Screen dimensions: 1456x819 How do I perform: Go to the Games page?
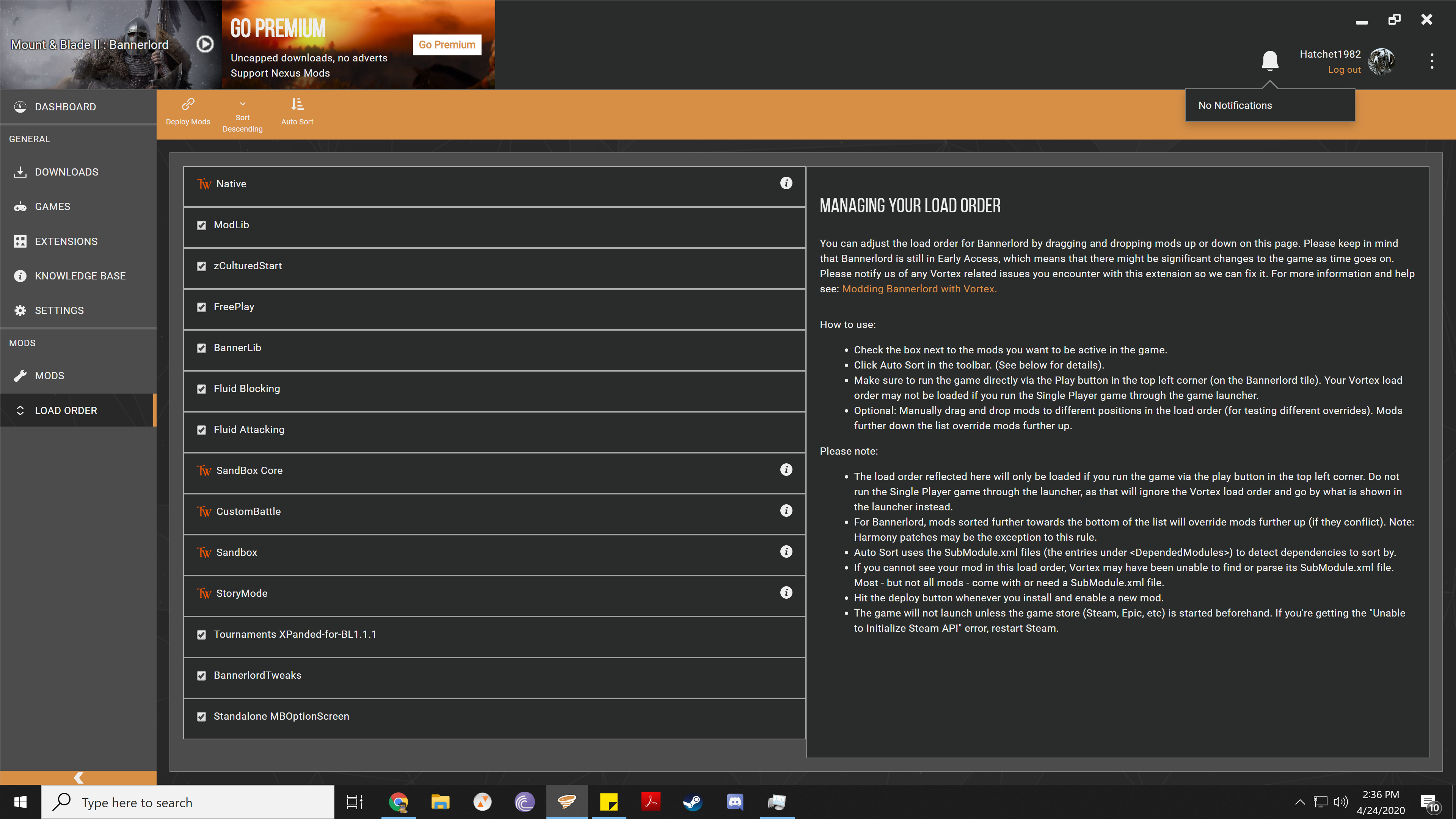(x=78, y=206)
